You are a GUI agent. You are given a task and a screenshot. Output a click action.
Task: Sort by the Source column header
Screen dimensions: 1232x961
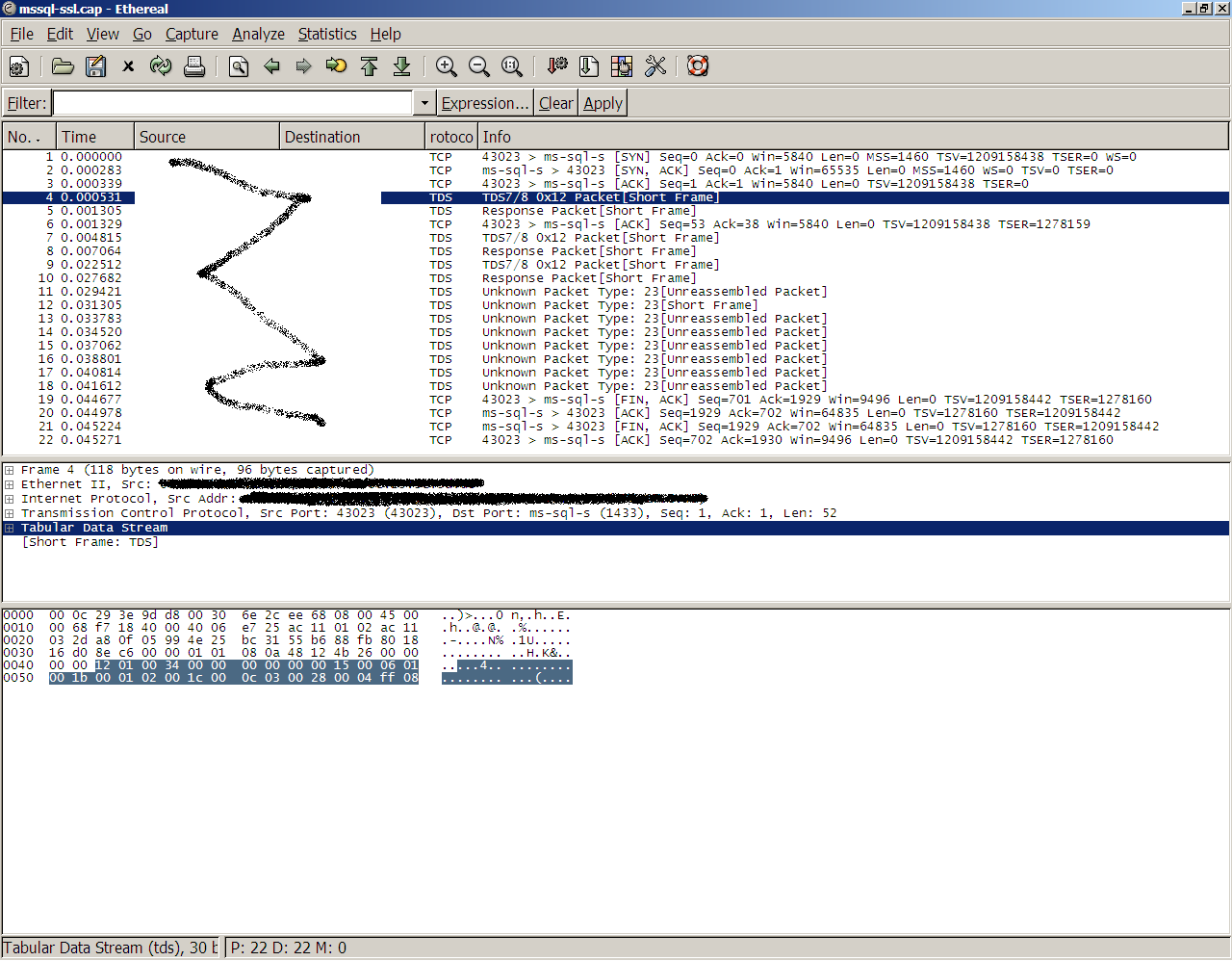click(x=207, y=137)
